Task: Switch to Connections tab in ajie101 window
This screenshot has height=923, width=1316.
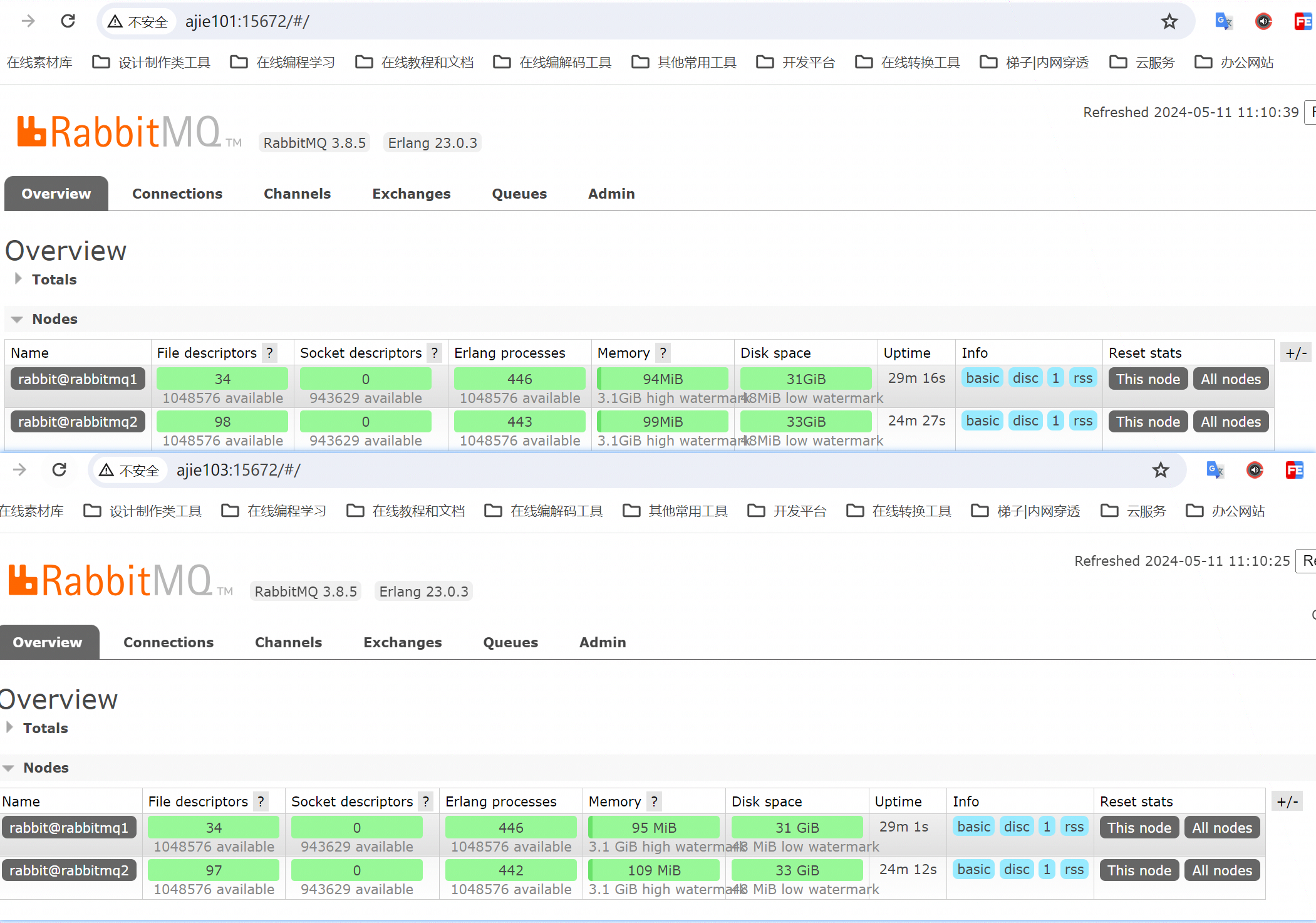Action: 177,194
